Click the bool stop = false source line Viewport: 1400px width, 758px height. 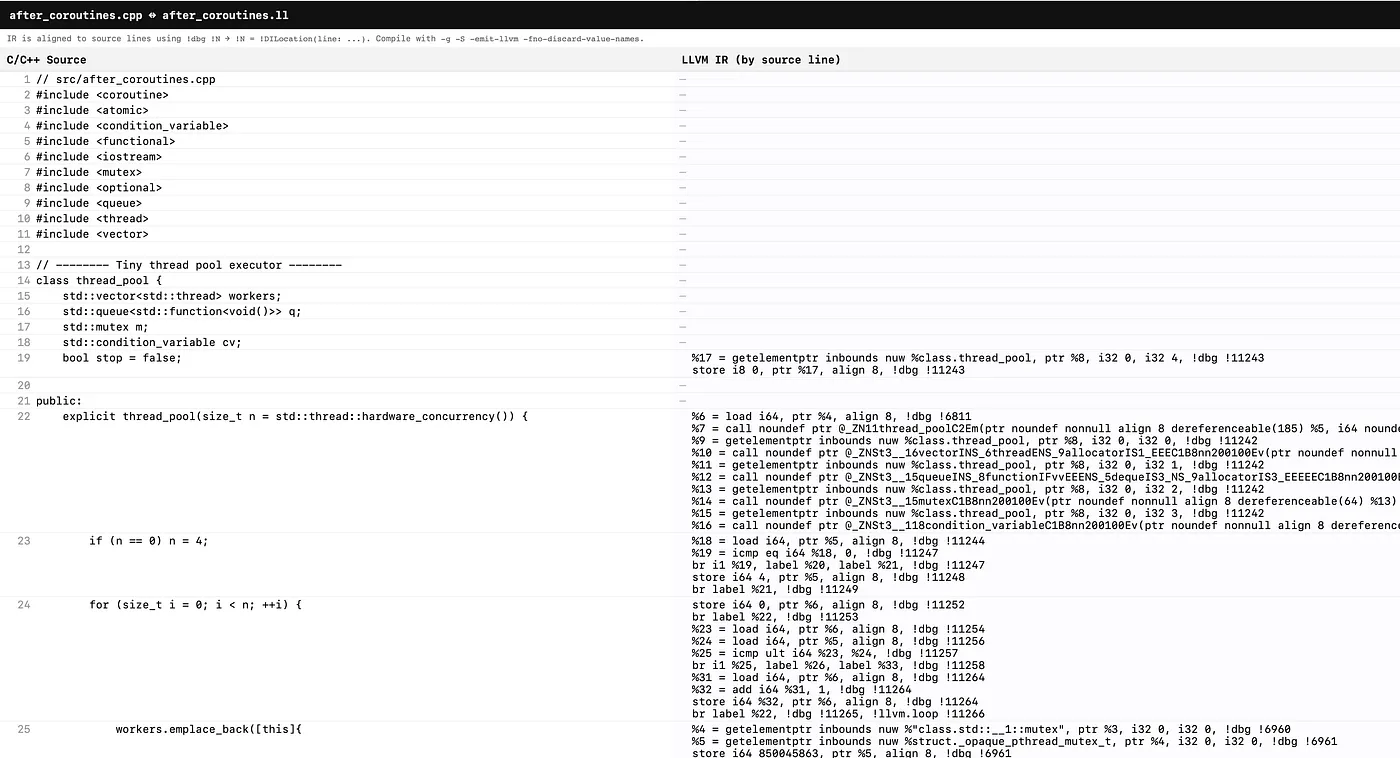pos(122,358)
